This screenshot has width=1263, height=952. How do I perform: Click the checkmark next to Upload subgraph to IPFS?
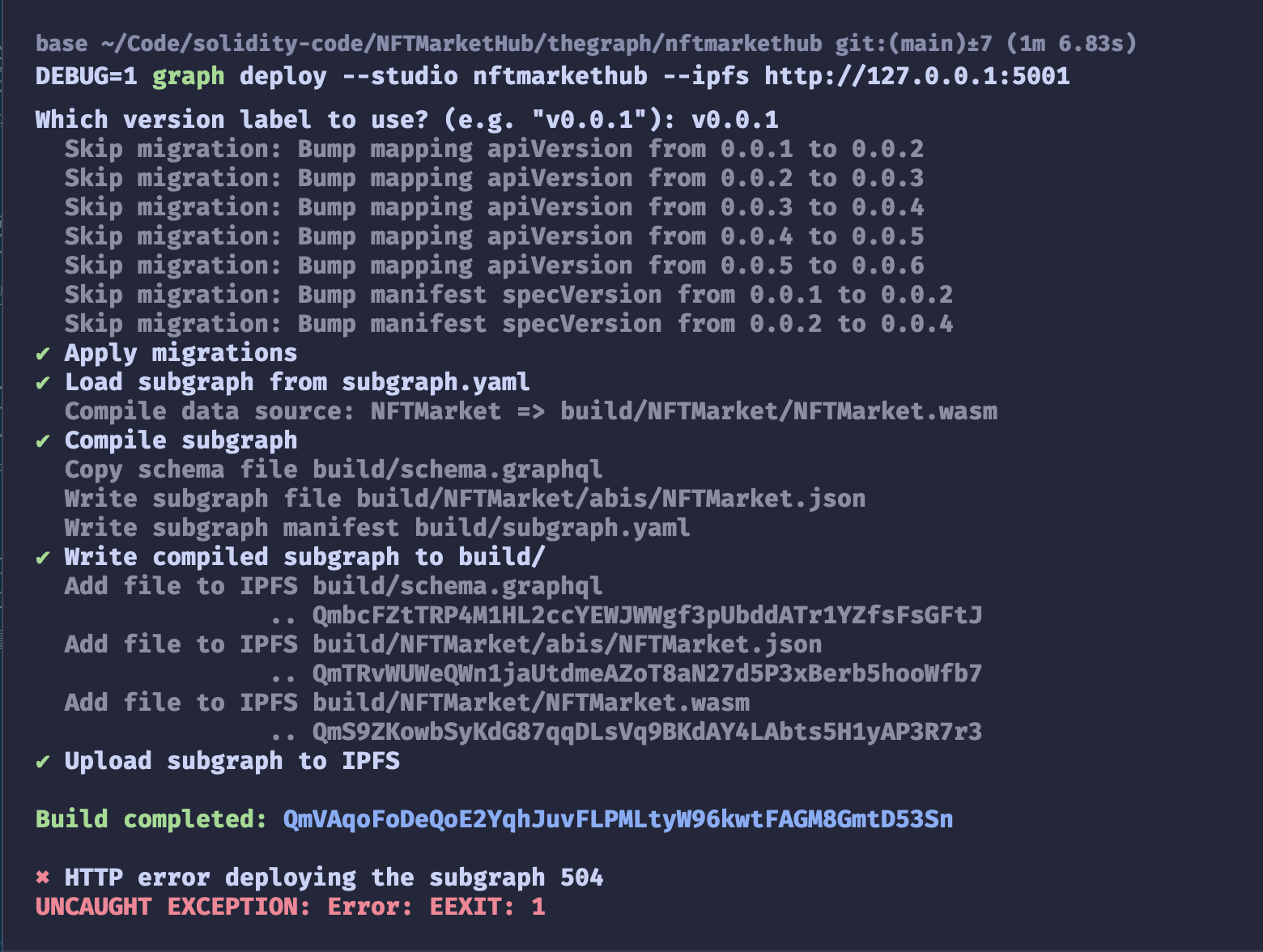(43, 762)
